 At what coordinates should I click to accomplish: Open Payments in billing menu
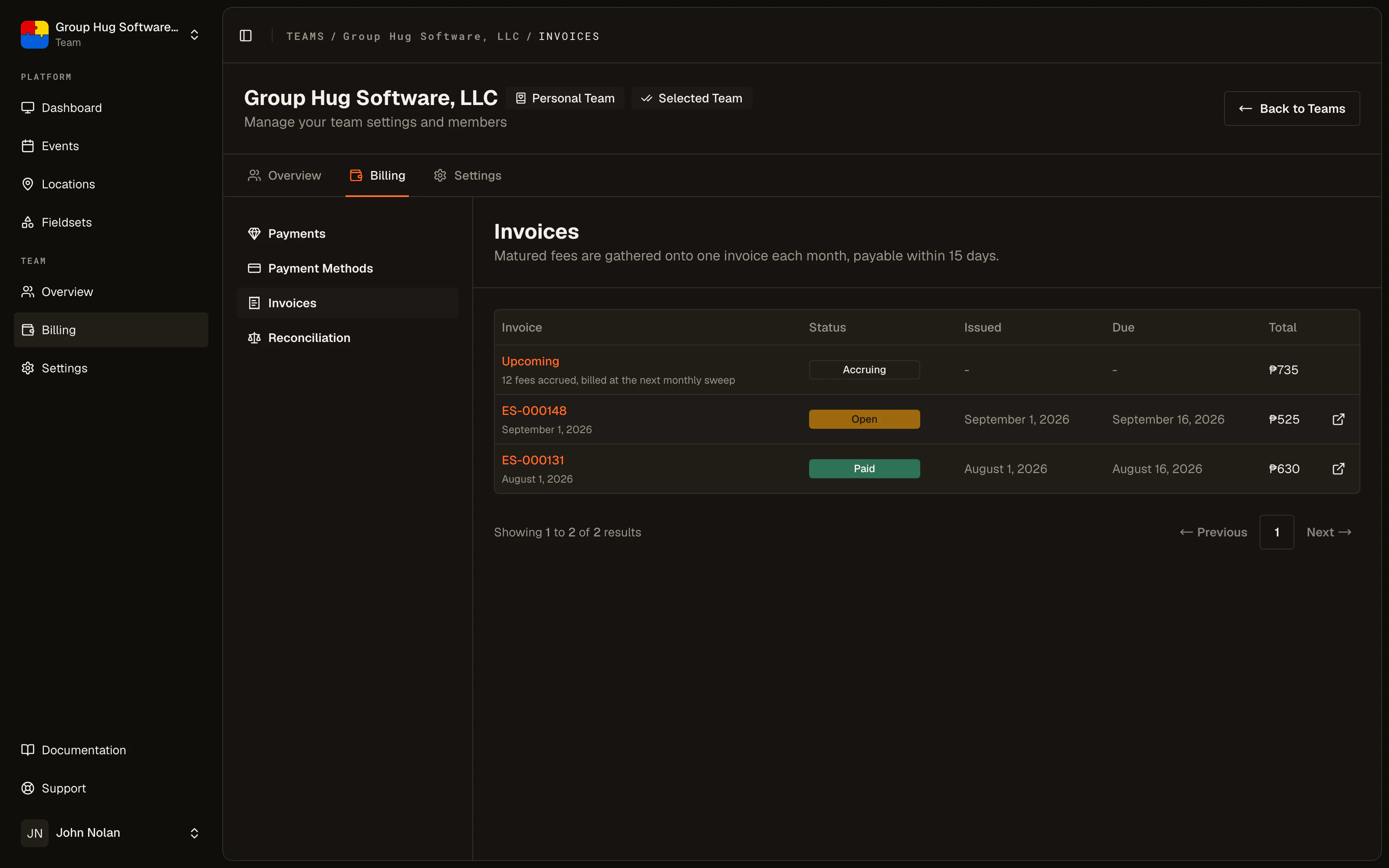pyautogui.click(x=348, y=233)
